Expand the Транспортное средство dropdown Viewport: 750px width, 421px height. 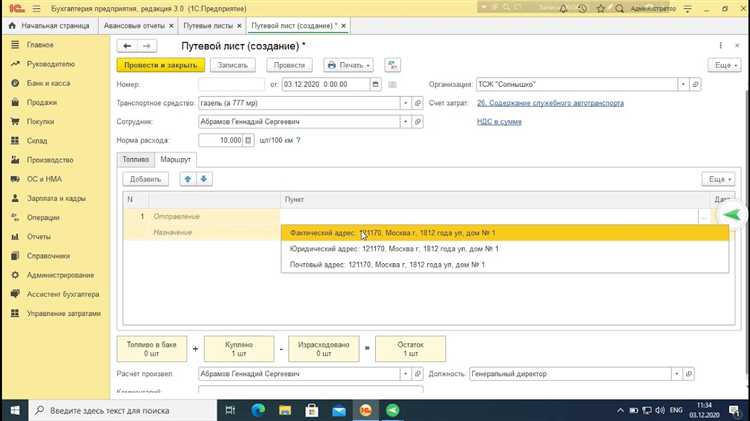click(406, 103)
